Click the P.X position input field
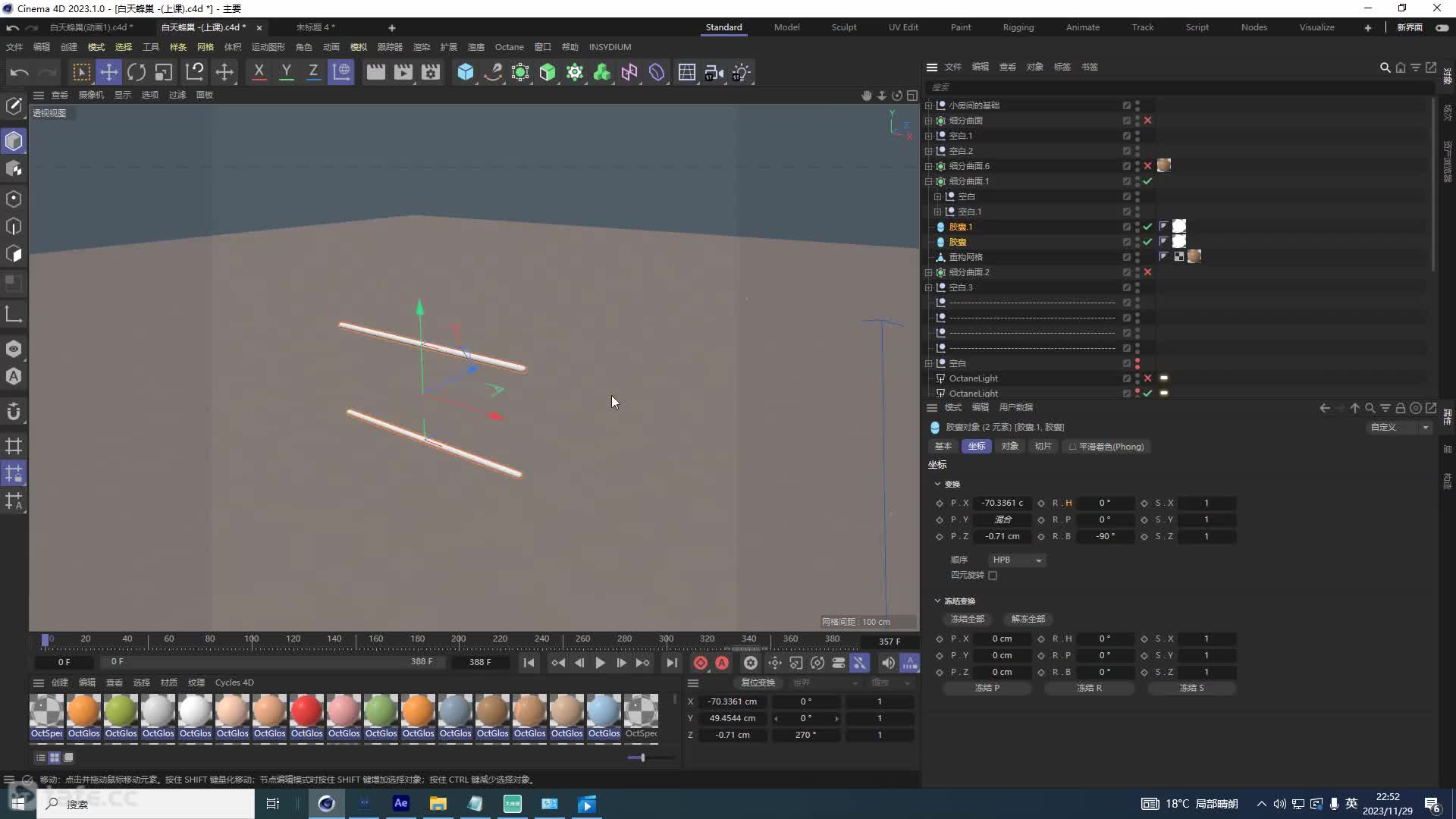The height and width of the screenshot is (819, 1456). [1003, 503]
